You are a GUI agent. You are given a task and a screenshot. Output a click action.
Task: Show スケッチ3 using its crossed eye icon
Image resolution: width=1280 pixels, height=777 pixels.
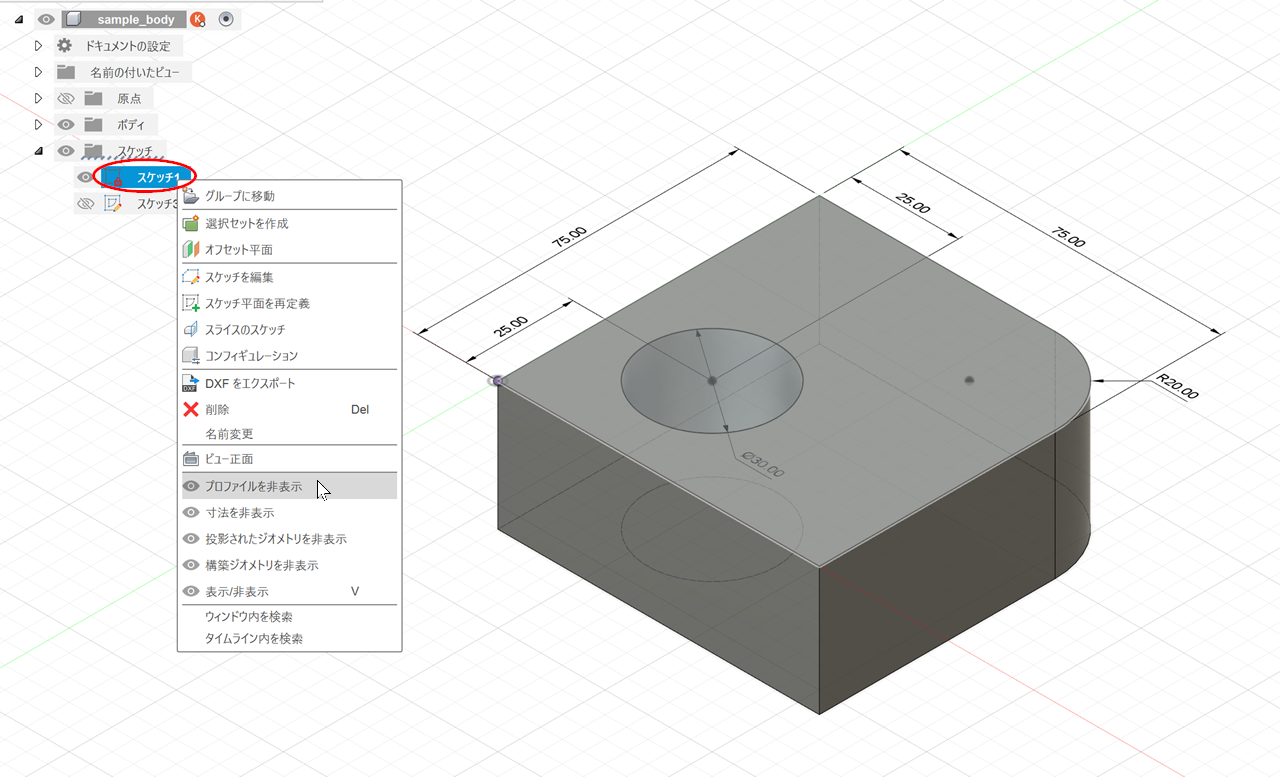[86, 203]
